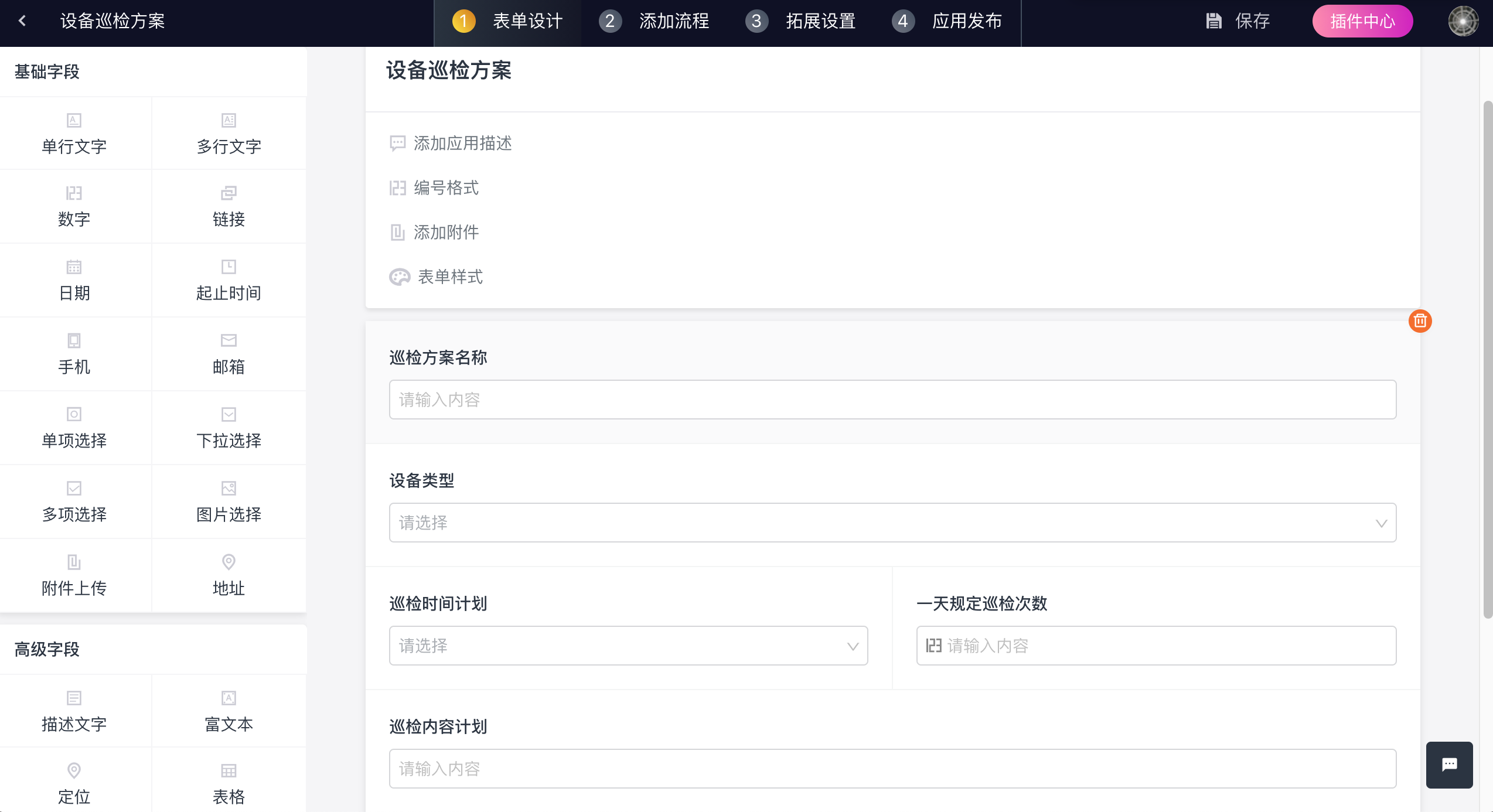
Task: Expand the 设备类型 dropdown
Action: tap(892, 523)
